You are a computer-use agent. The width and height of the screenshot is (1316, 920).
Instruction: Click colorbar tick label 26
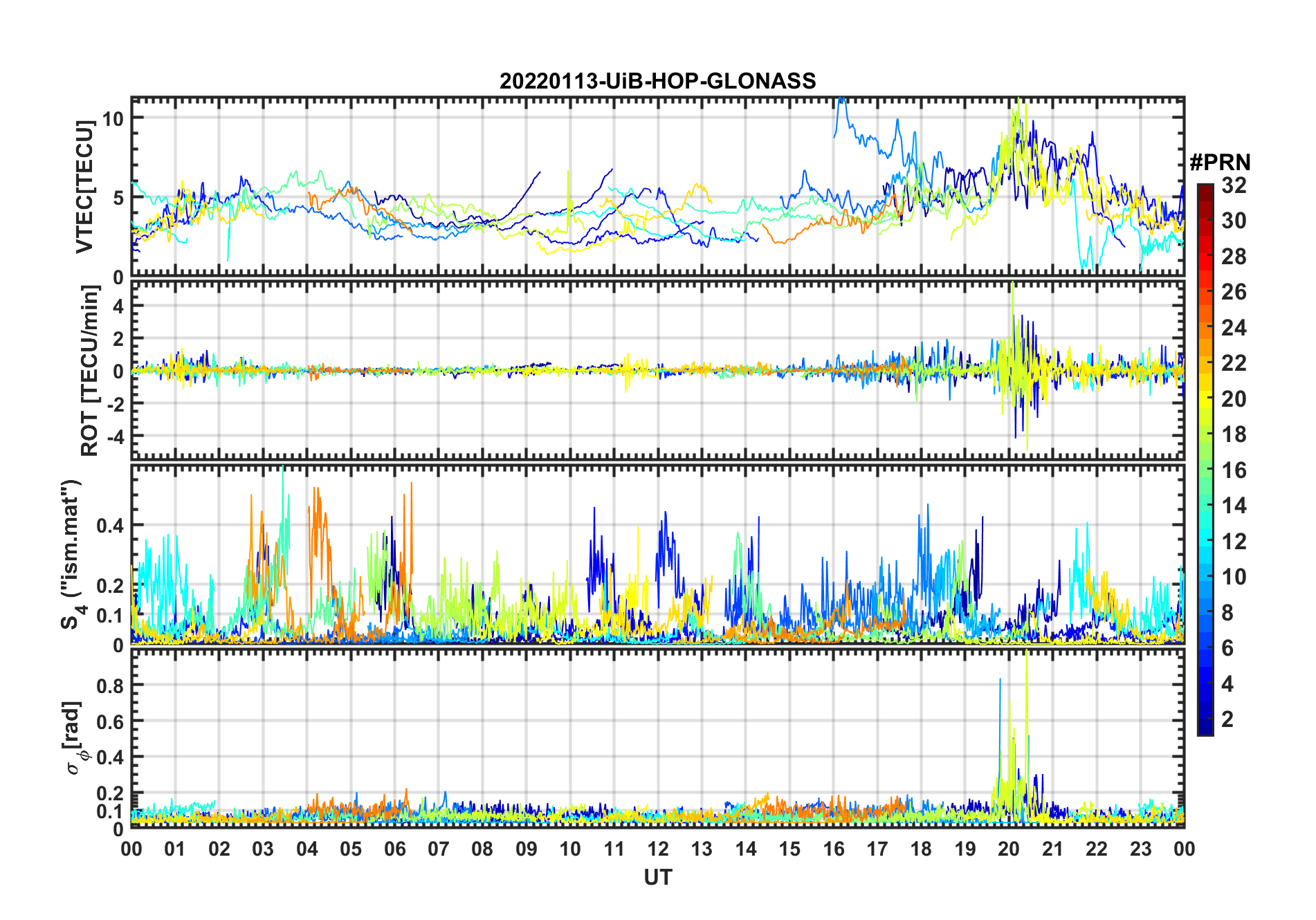tap(1234, 292)
